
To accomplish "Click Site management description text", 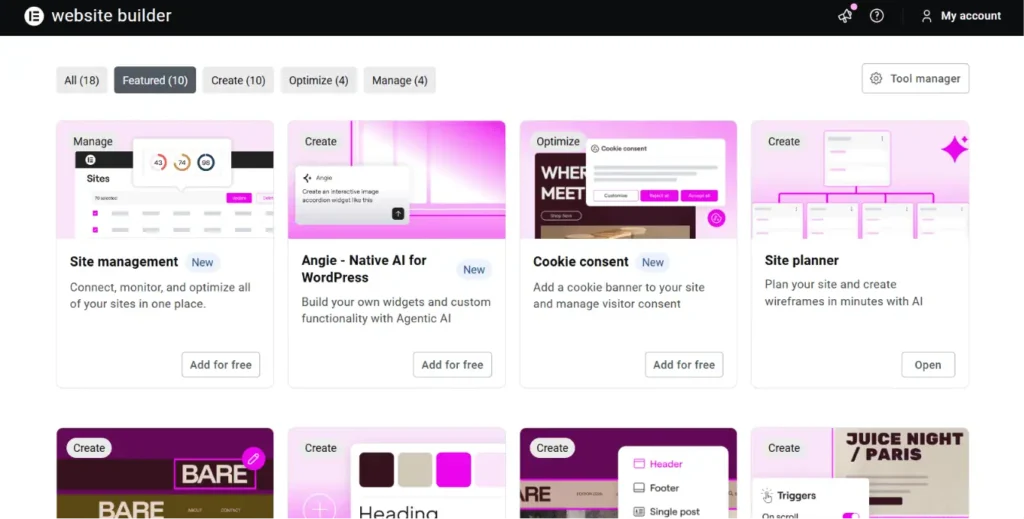I will coord(160,295).
